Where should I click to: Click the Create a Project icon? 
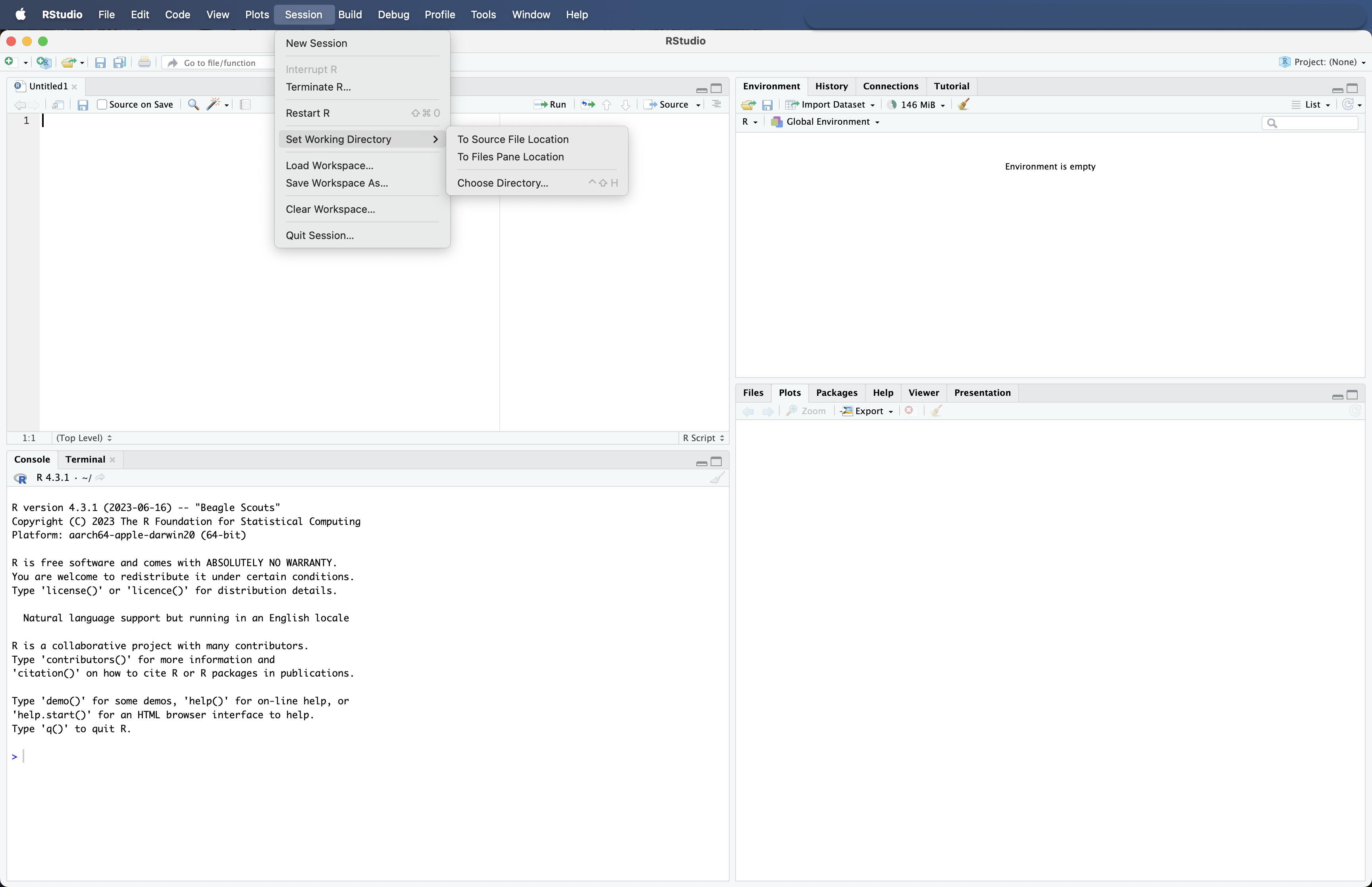(44, 62)
